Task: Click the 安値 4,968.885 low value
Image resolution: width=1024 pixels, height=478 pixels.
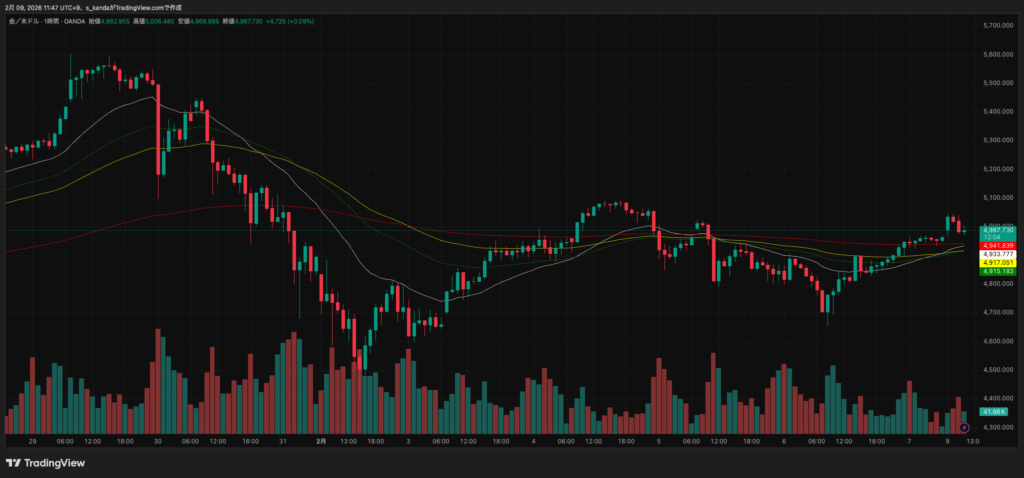Action: (x=213, y=20)
